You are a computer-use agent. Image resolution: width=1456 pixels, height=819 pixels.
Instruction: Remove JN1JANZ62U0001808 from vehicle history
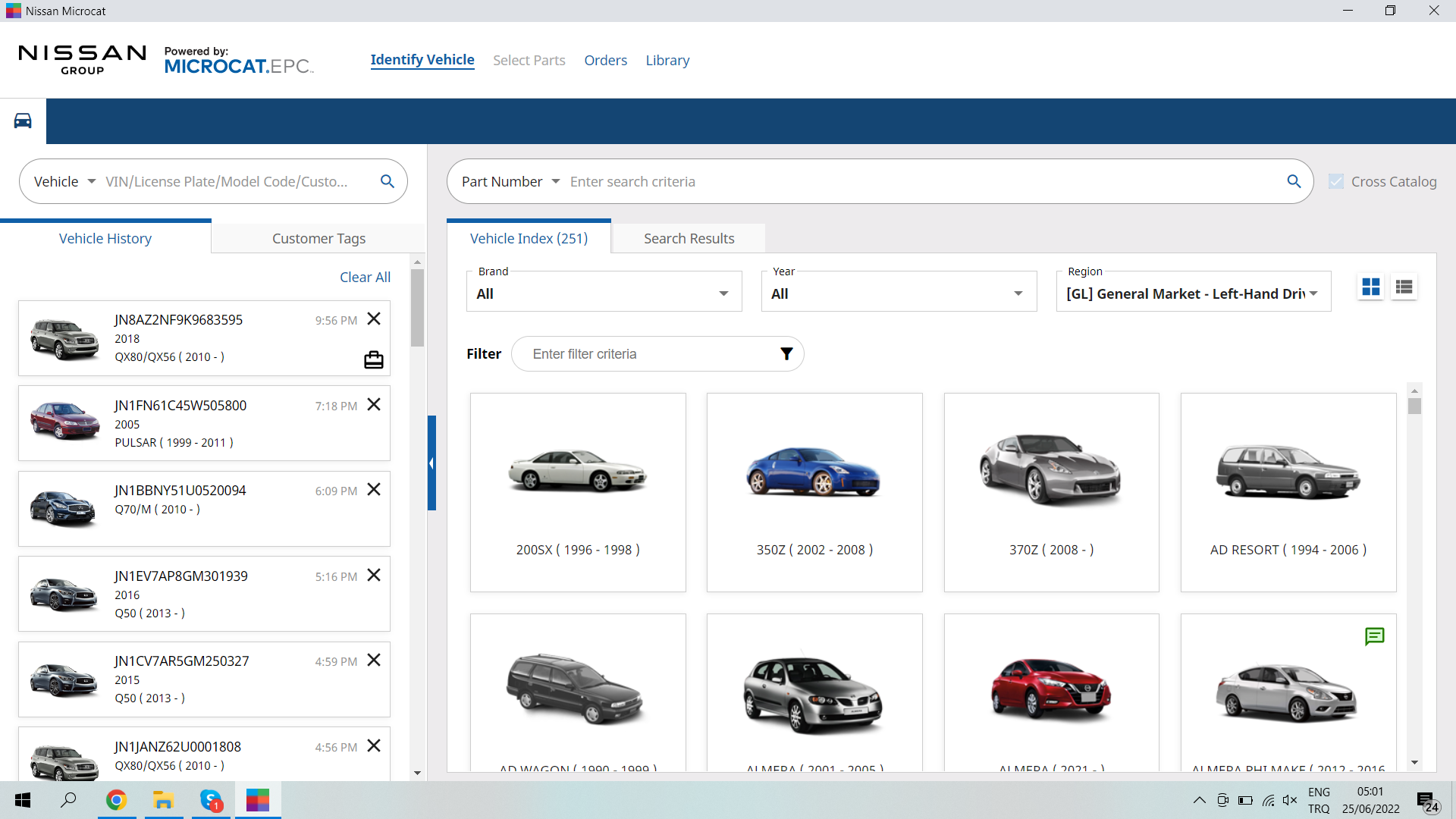pos(374,746)
